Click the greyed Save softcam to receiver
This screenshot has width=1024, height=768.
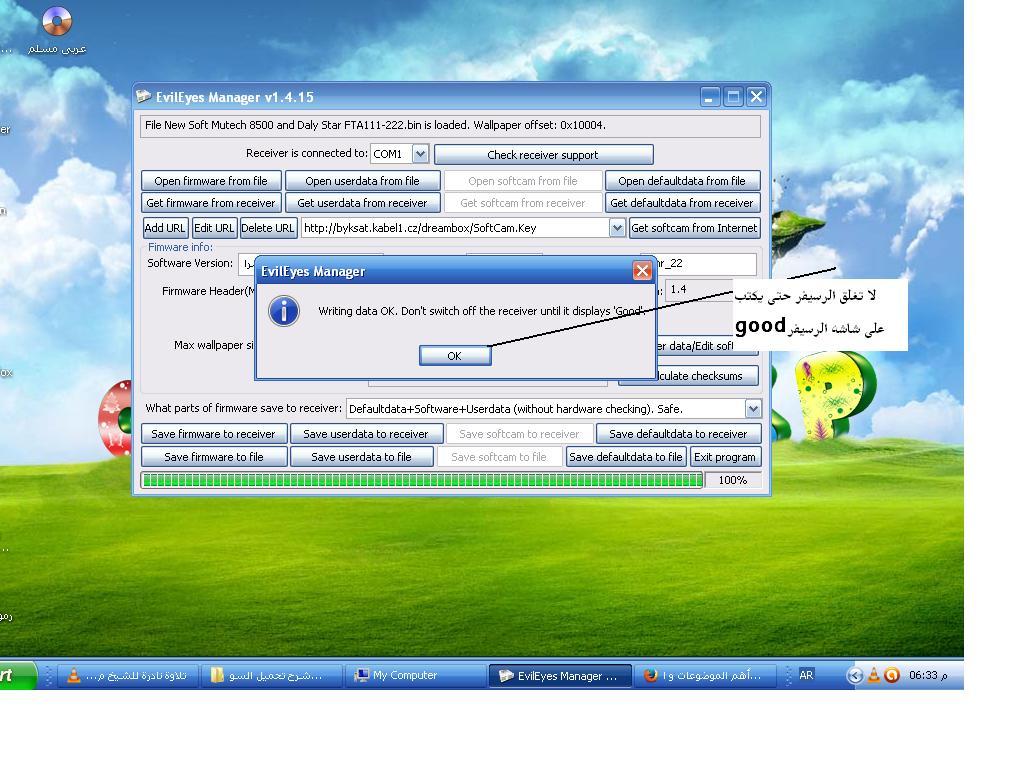click(520, 434)
